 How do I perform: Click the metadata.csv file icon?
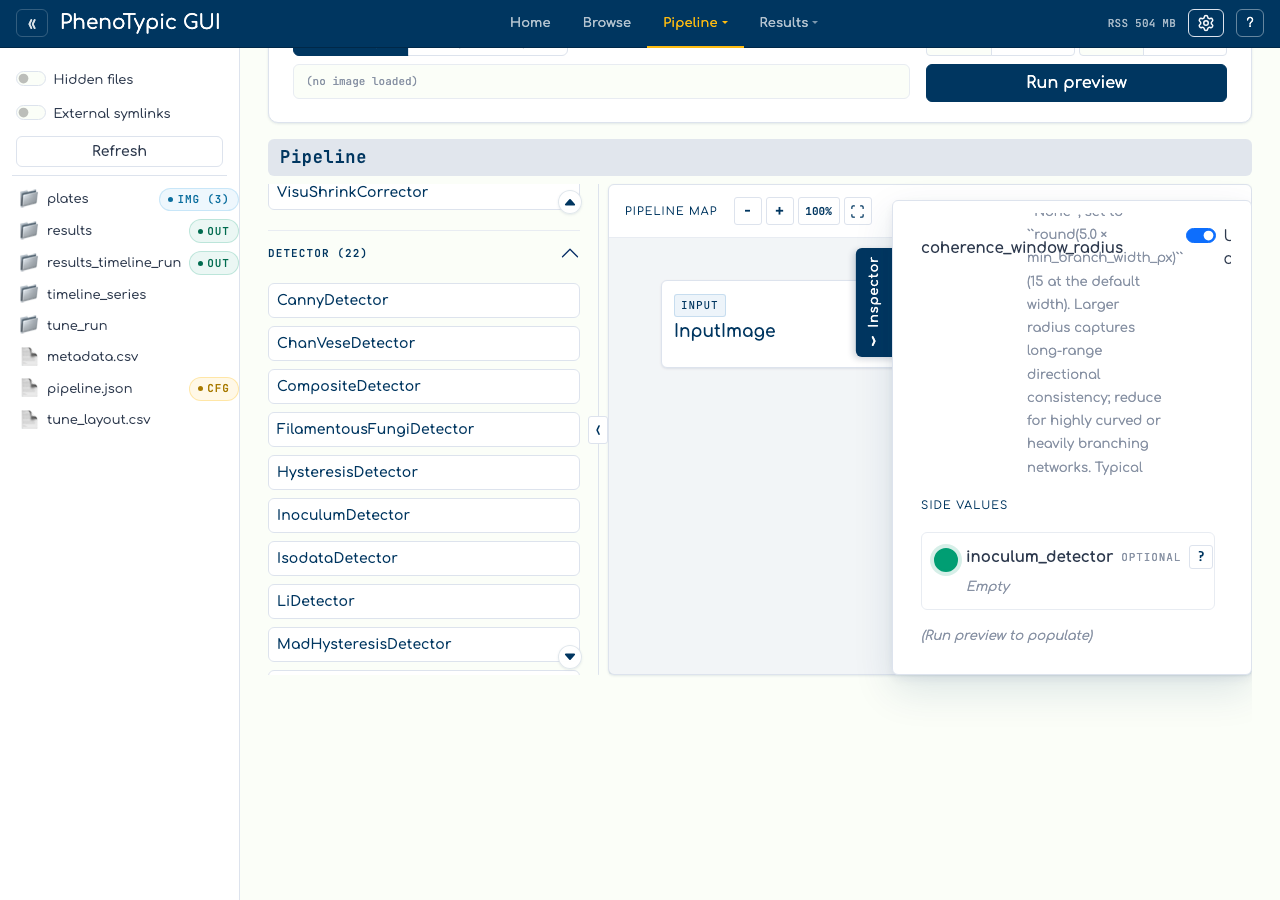29,356
